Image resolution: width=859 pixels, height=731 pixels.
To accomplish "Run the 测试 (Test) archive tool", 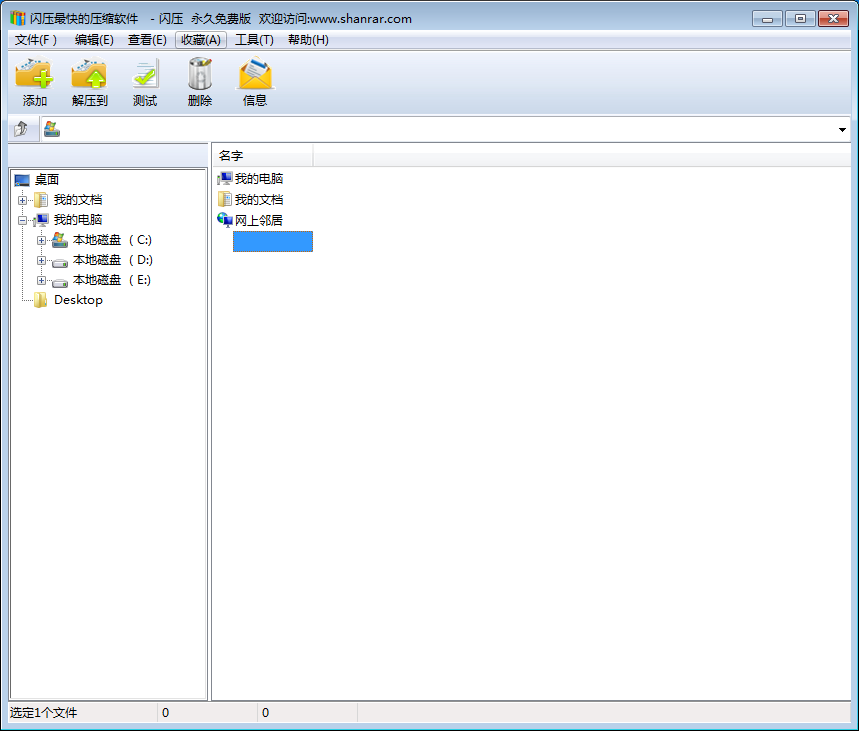I will pyautogui.click(x=145, y=75).
